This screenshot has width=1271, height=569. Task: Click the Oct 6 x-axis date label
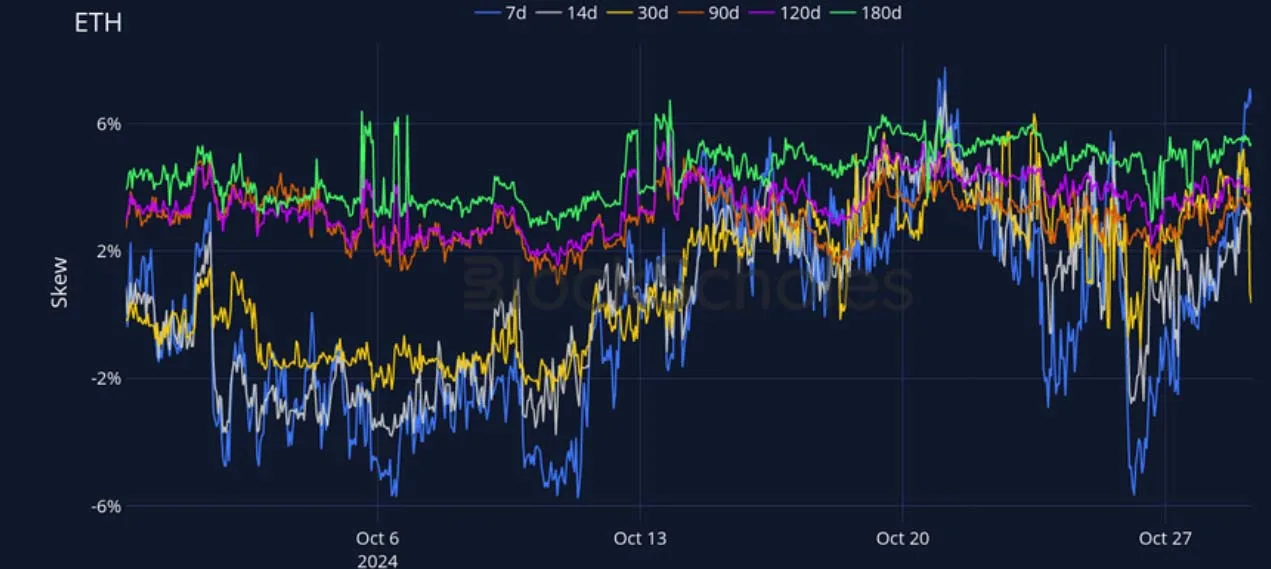(x=377, y=538)
